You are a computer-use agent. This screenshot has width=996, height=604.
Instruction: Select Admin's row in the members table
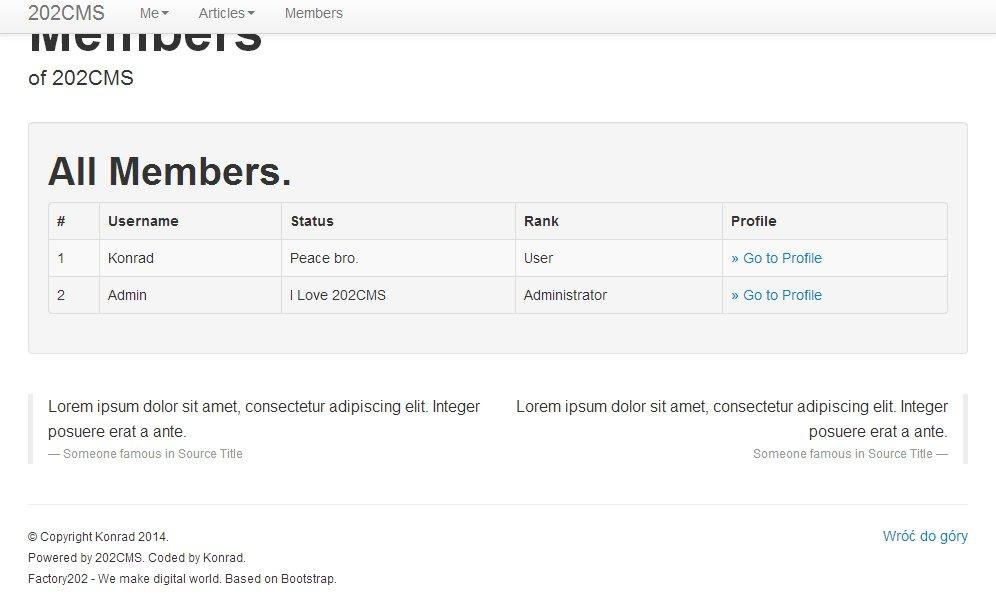point(400,295)
